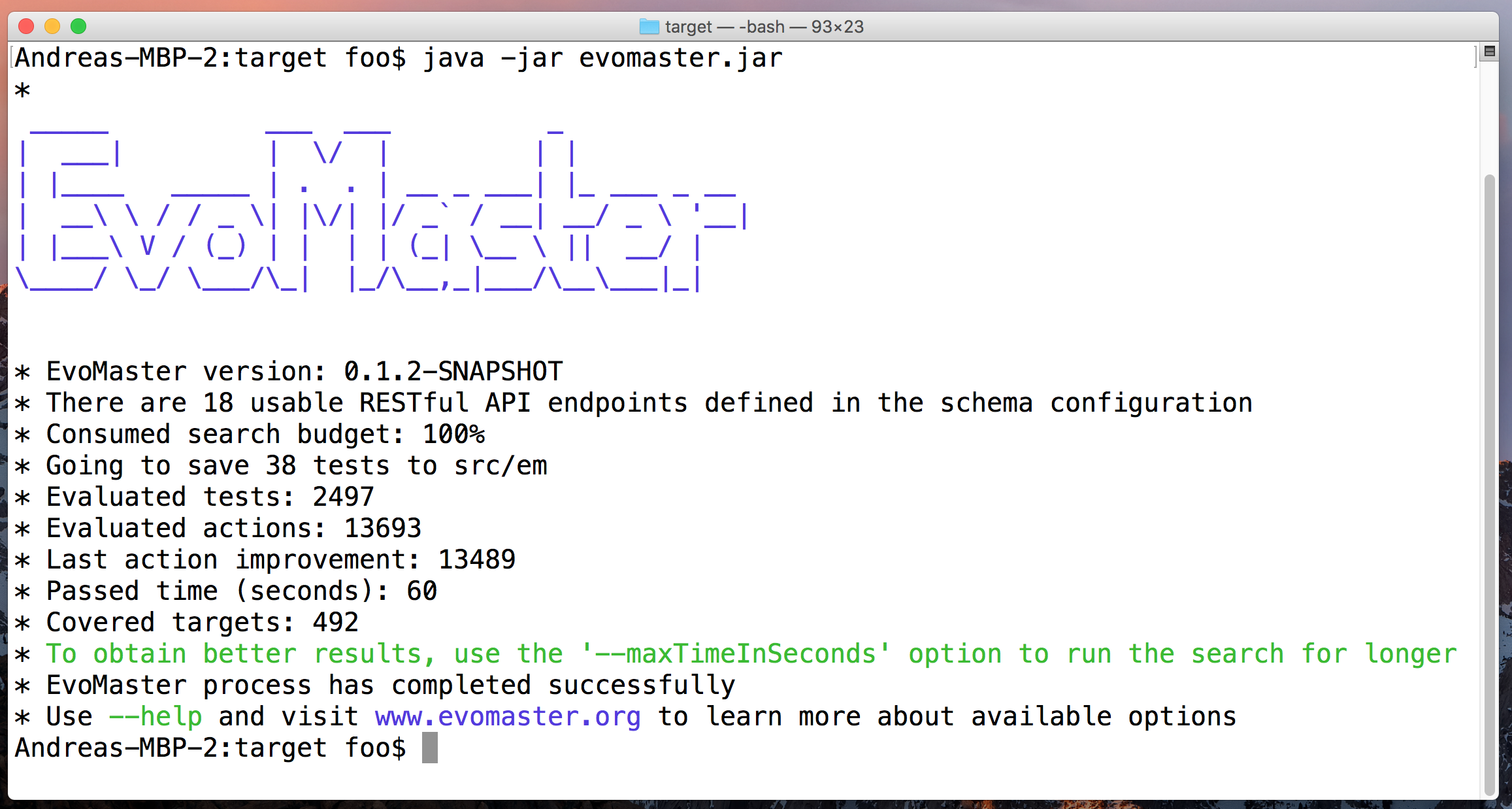This screenshot has height=809, width=1512.
Task: Click the 'Consumed search budget: 100%' line
Action: [265, 435]
